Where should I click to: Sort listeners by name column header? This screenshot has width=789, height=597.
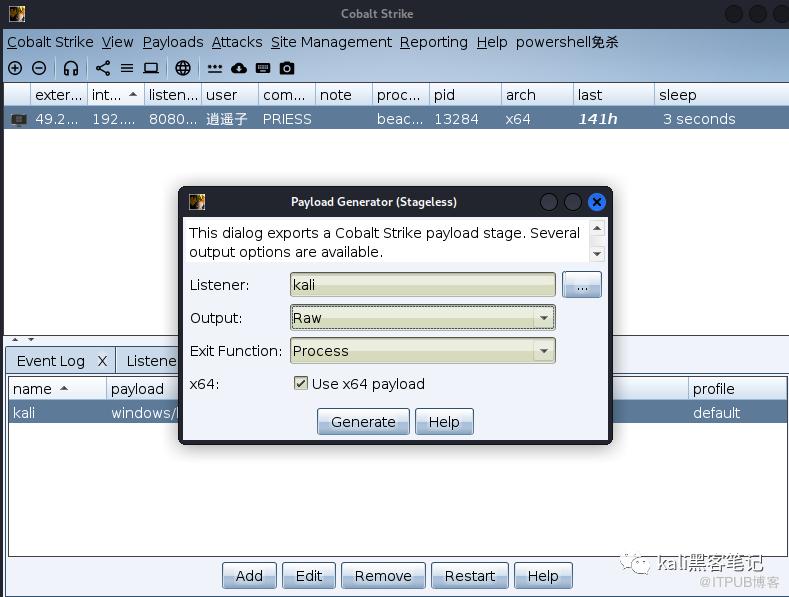pyautogui.click(x=57, y=389)
